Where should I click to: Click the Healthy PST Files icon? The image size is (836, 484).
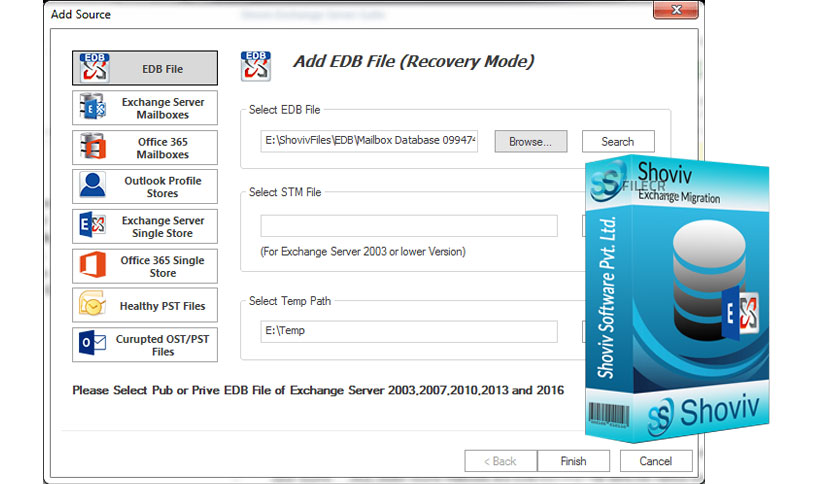click(92, 304)
